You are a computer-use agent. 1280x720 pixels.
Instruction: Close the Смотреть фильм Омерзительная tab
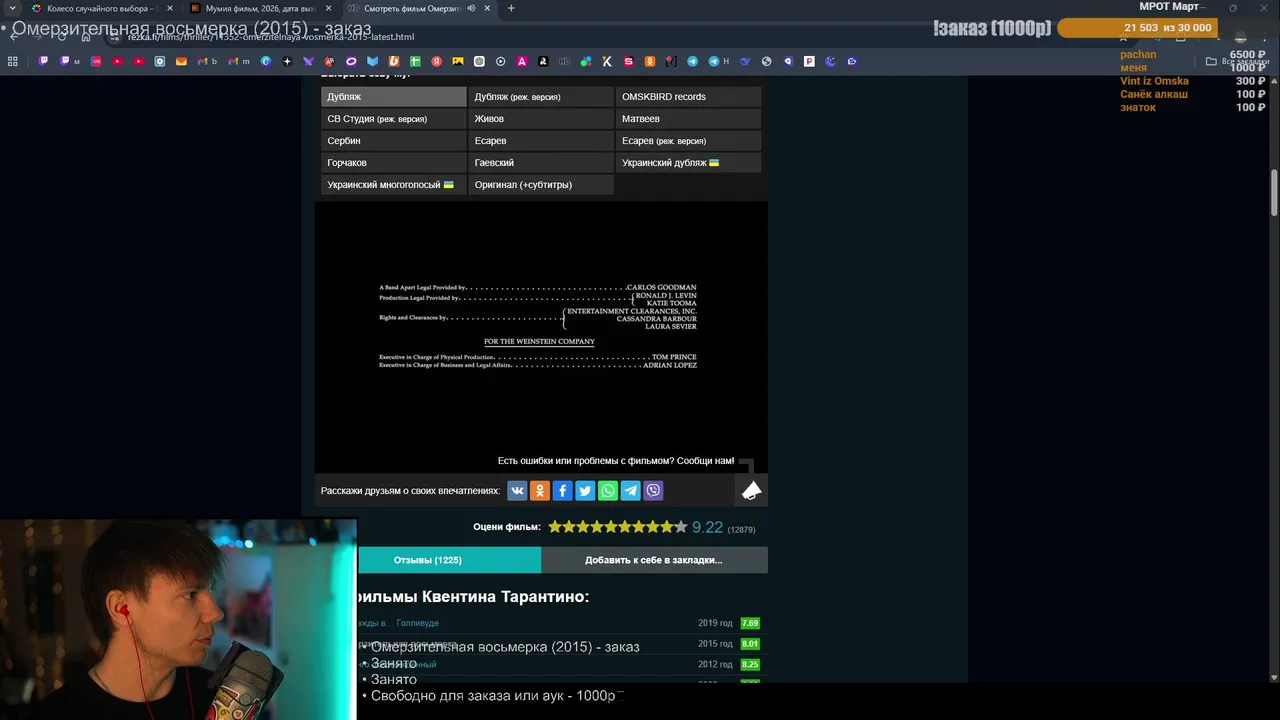pos(488,8)
